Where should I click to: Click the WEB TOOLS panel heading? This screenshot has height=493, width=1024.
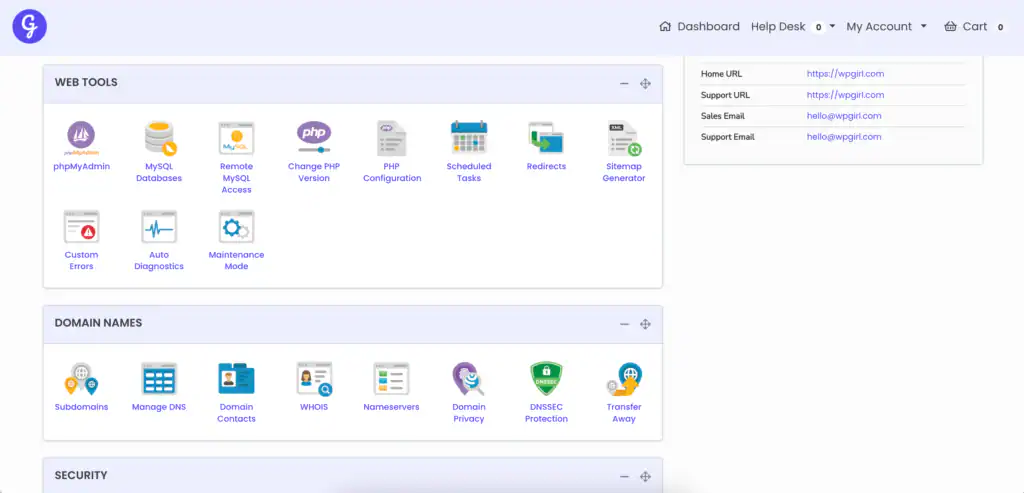(86, 82)
